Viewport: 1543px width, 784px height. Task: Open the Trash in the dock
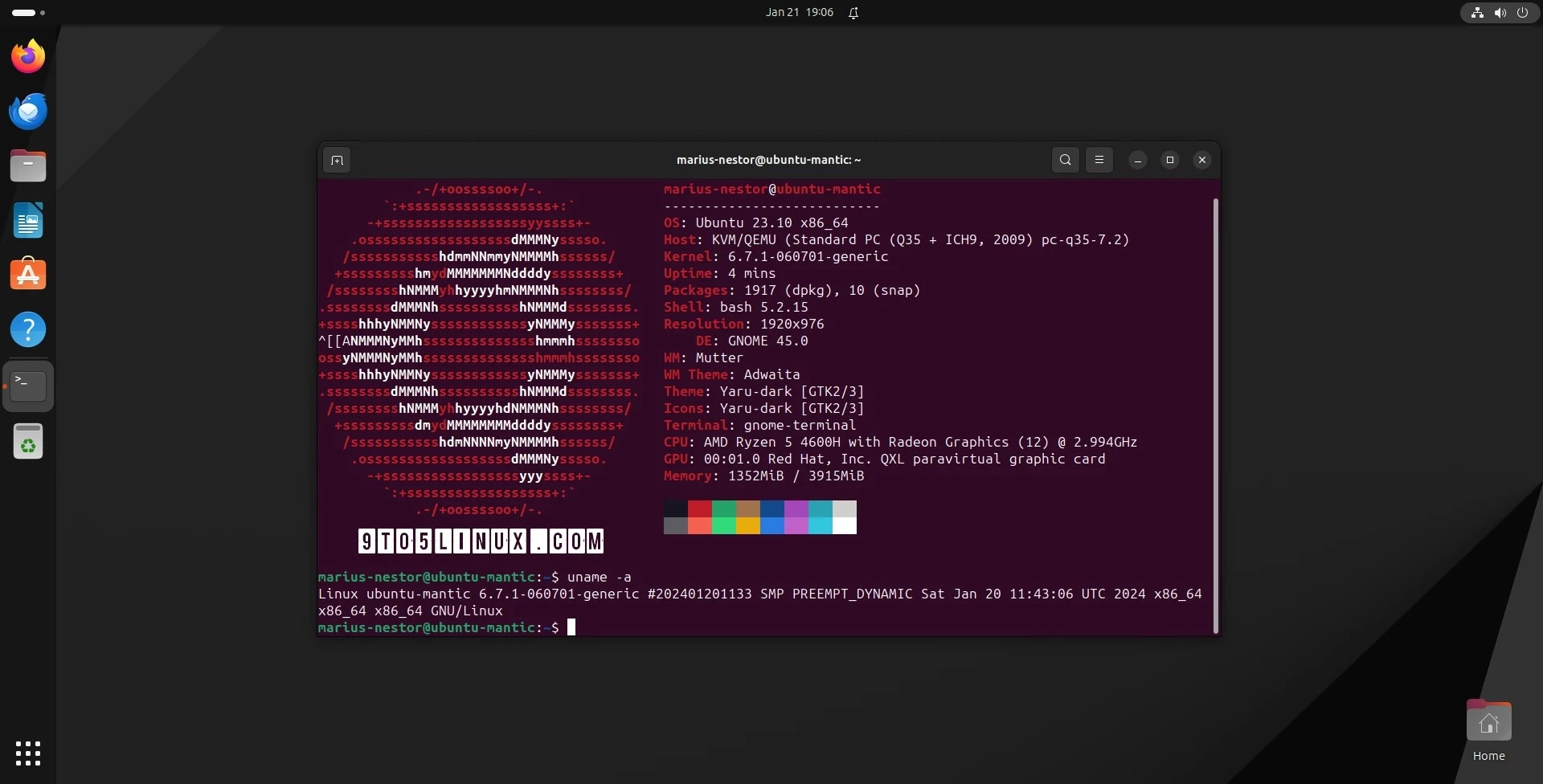click(28, 441)
